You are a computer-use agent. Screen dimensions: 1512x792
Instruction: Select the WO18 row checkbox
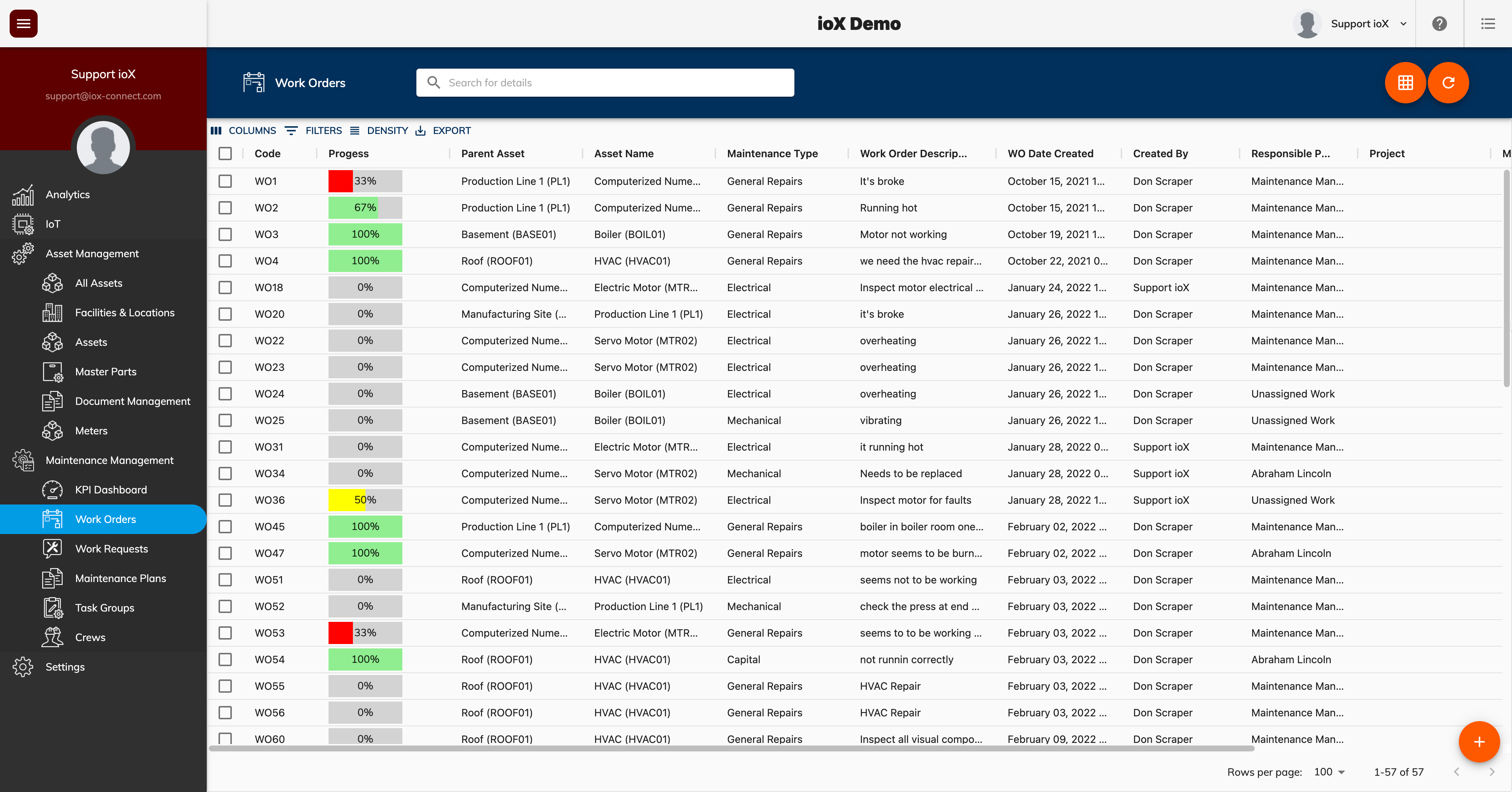coord(225,287)
